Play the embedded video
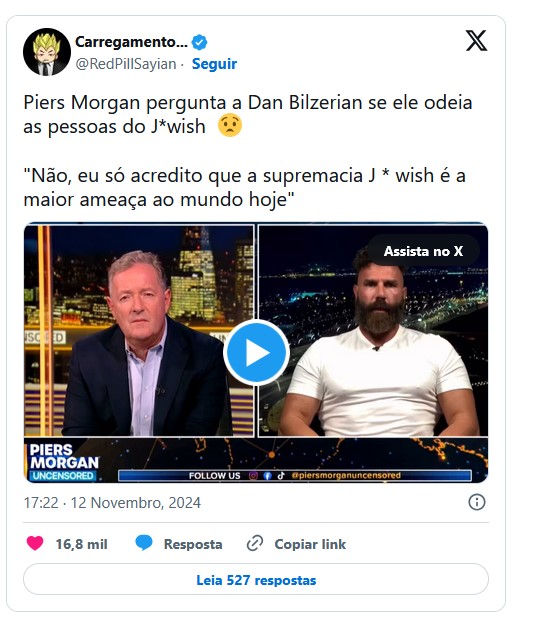537x617 pixels. tap(257, 353)
